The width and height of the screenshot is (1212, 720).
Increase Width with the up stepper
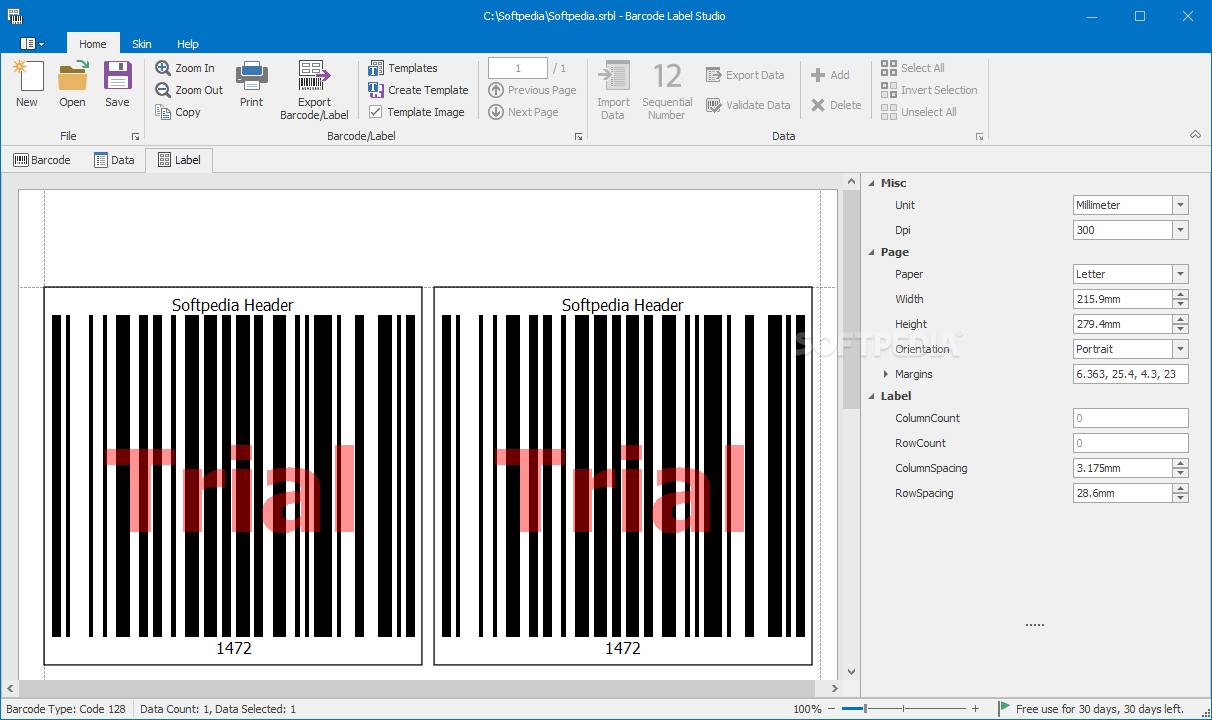point(1181,295)
